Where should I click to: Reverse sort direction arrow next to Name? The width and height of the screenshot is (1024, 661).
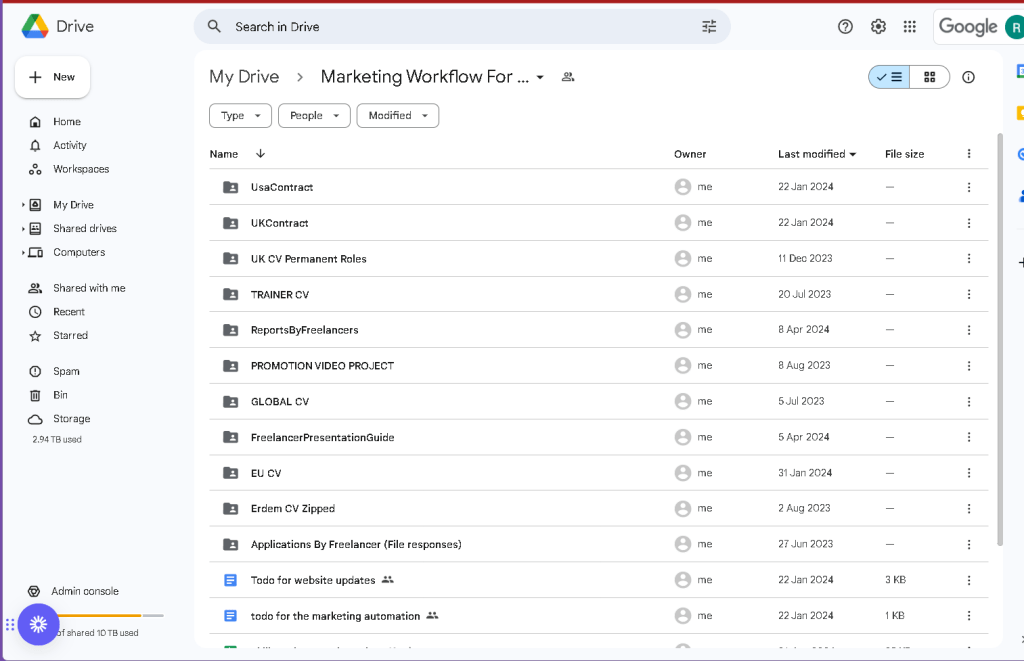[260, 153]
